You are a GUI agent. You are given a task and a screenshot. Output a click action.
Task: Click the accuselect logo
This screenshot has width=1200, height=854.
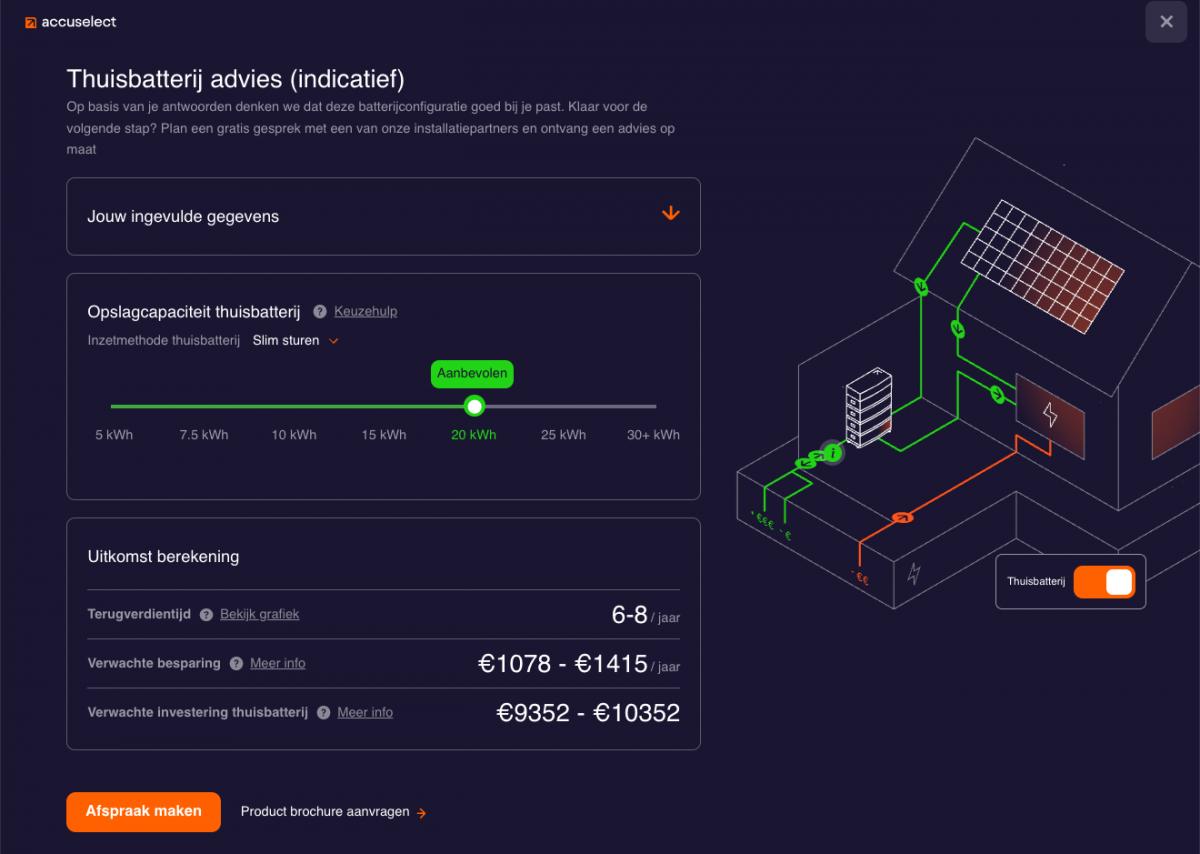pyautogui.click(x=71, y=22)
